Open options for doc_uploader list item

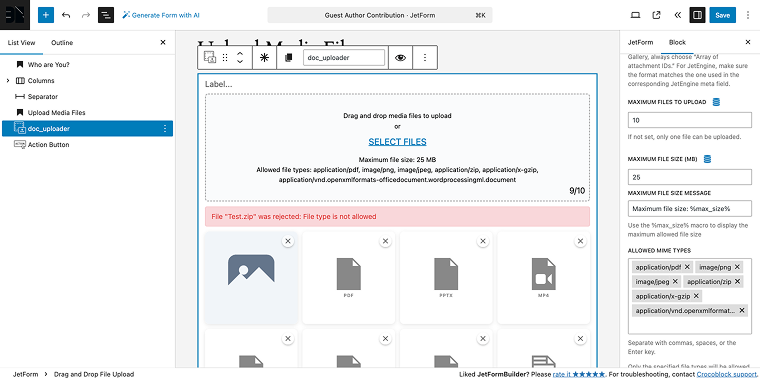[165, 128]
